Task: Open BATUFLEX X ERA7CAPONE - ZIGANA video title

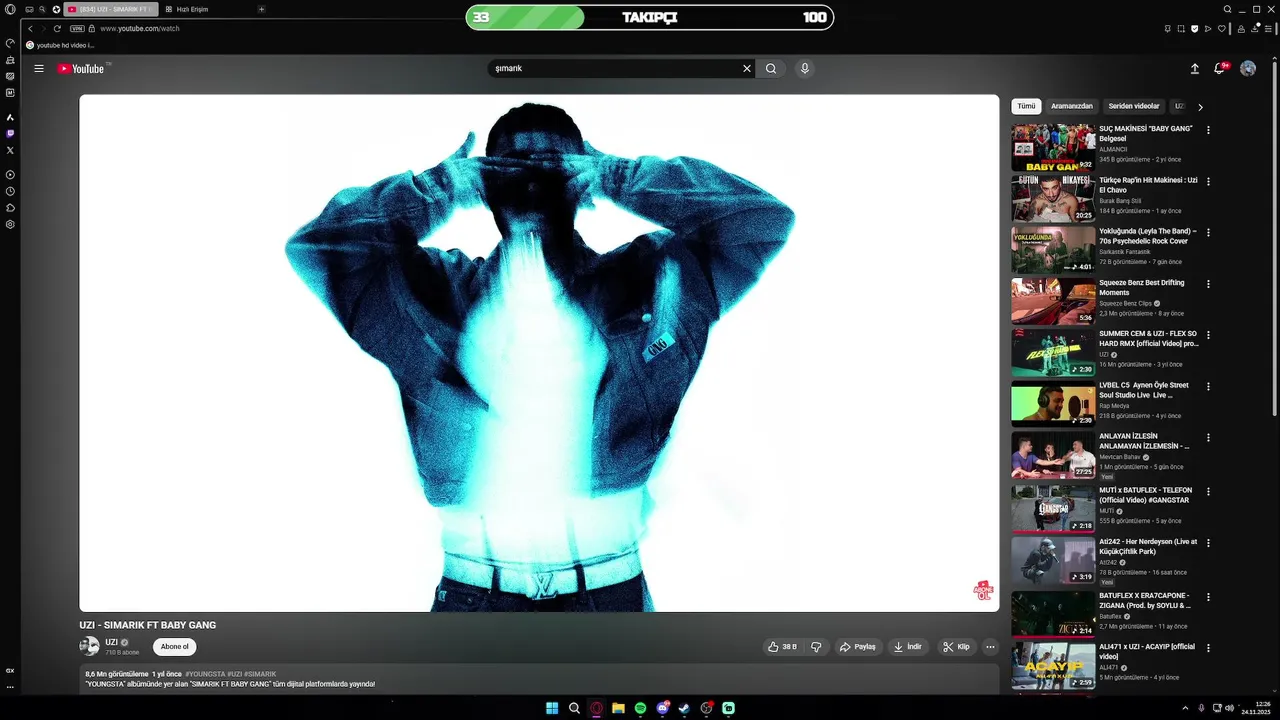Action: click(x=1146, y=600)
